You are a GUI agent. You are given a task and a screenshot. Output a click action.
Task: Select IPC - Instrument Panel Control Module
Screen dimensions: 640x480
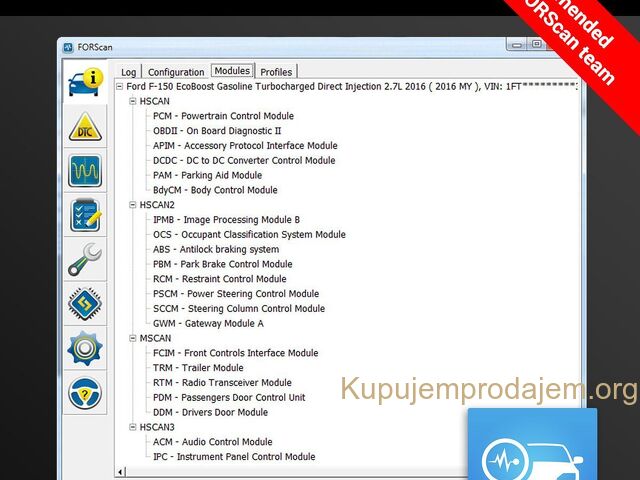click(233, 457)
